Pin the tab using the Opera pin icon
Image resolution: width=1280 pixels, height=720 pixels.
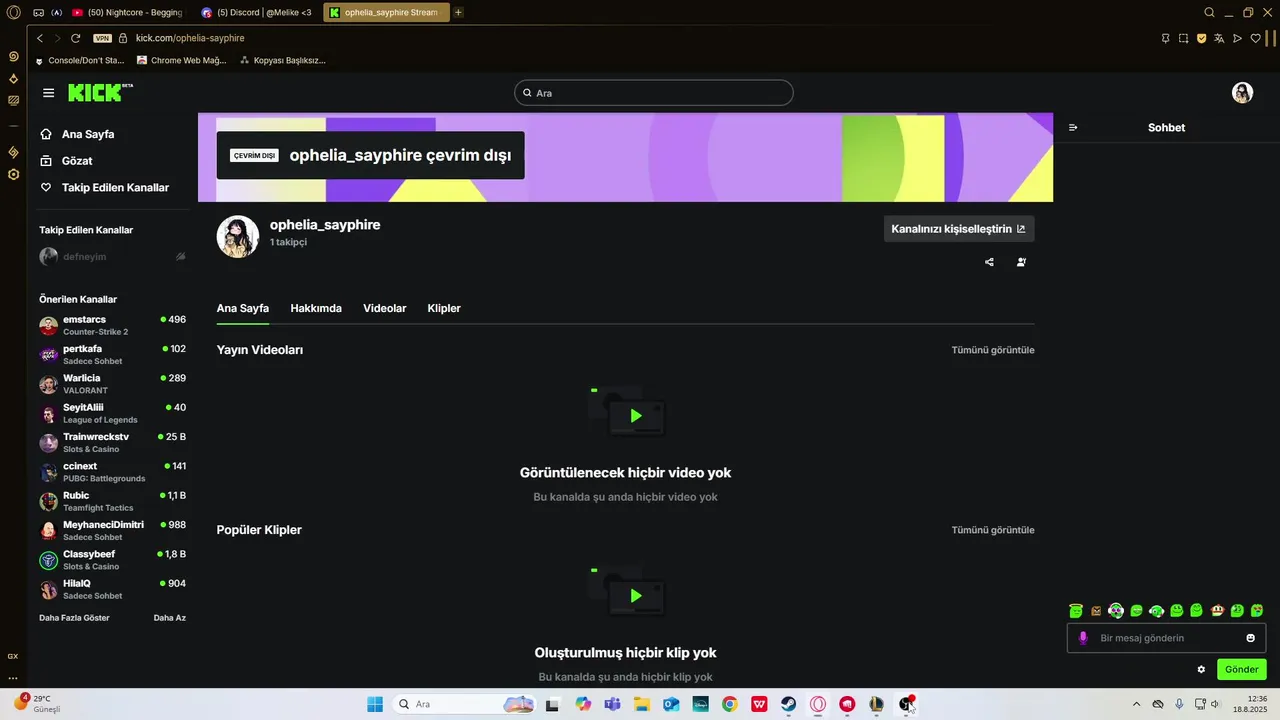click(1165, 38)
